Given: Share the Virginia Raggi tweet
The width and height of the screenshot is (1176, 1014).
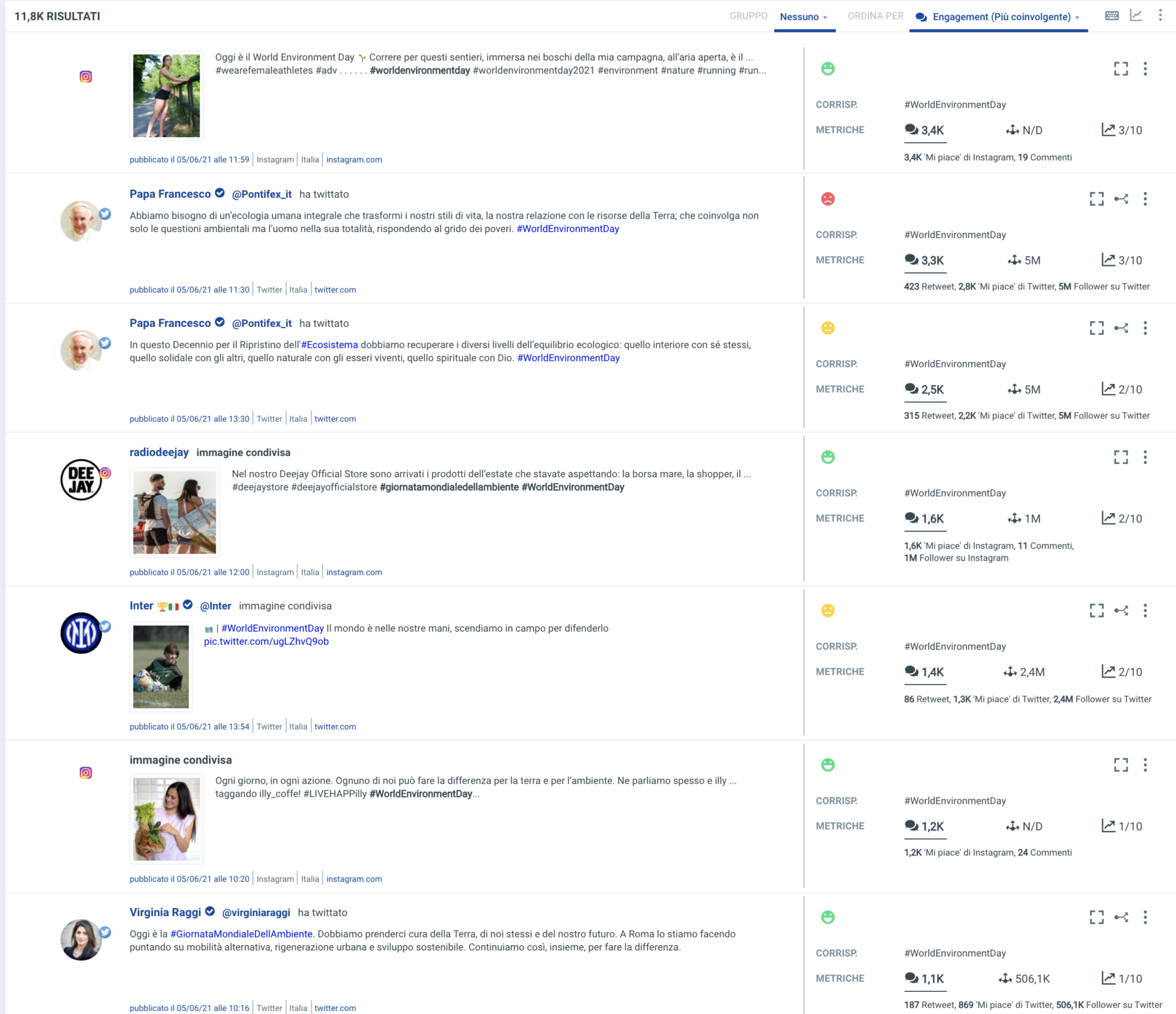Looking at the screenshot, I should 1121,917.
